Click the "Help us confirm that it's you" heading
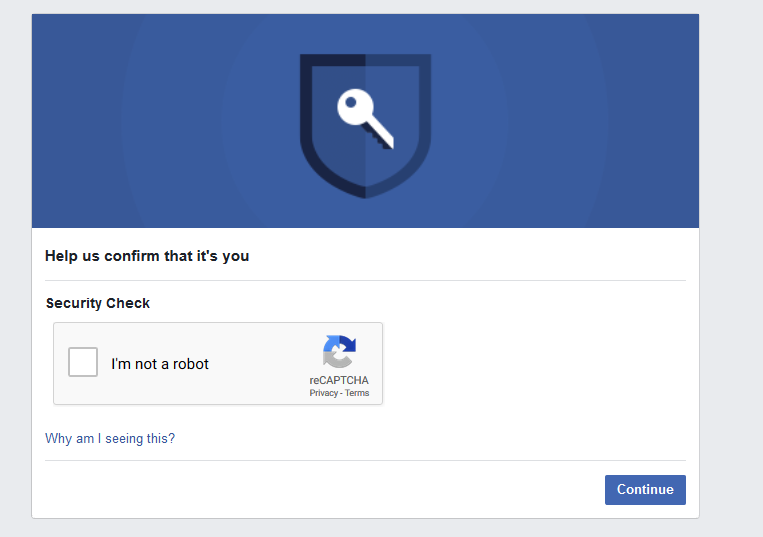Viewport: 763px width, 537px height. [147, 256]
